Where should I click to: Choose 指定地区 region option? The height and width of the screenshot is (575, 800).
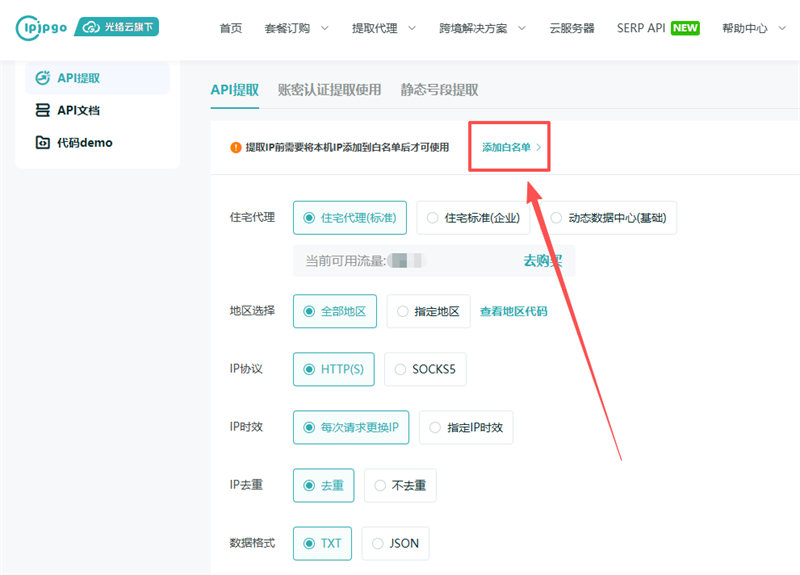point(429,311)
